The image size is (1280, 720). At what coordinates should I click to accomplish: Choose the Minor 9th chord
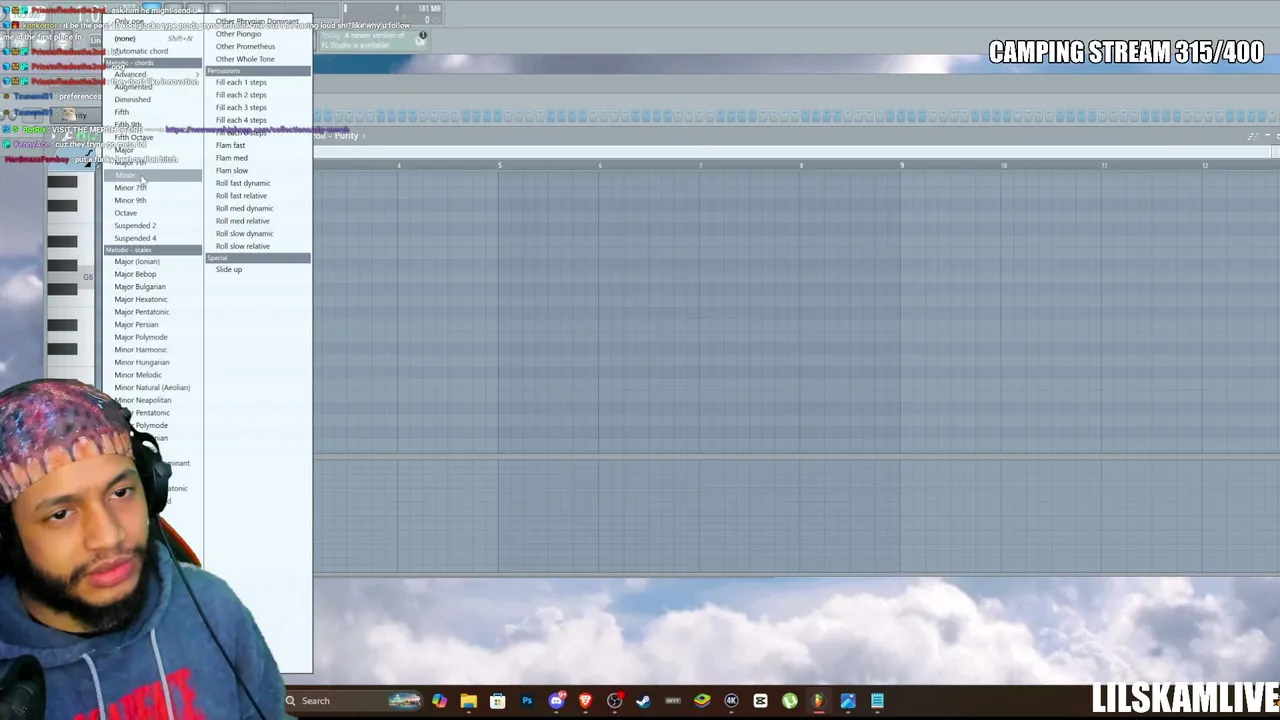click(153, 200)
